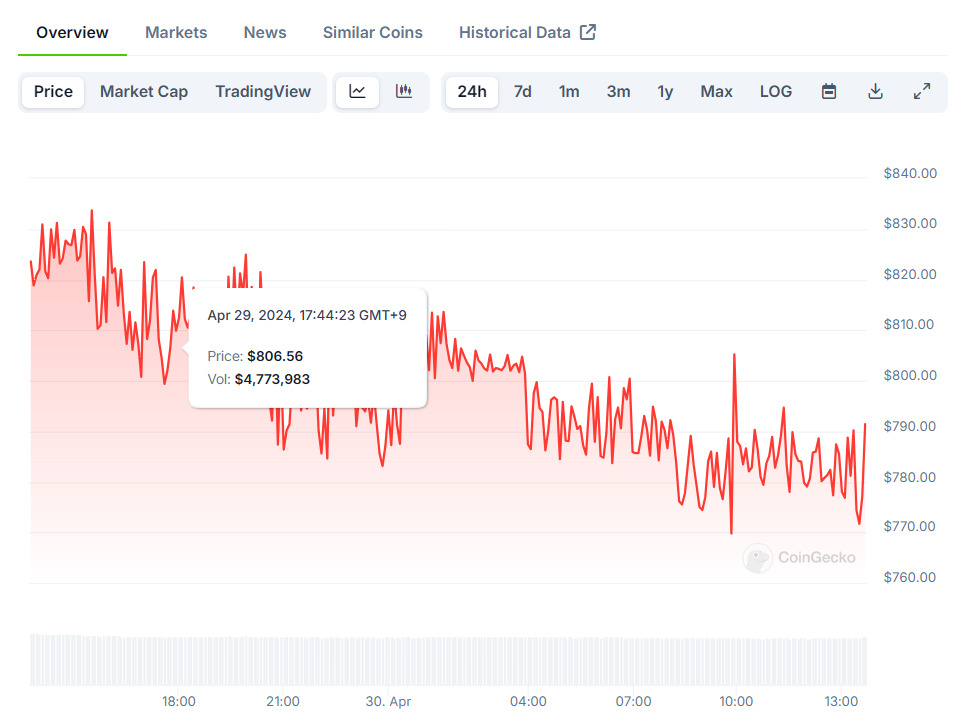Screen dimensions: 954x717
Task: Select the 1y time range
Action: (x=666, y=92)
